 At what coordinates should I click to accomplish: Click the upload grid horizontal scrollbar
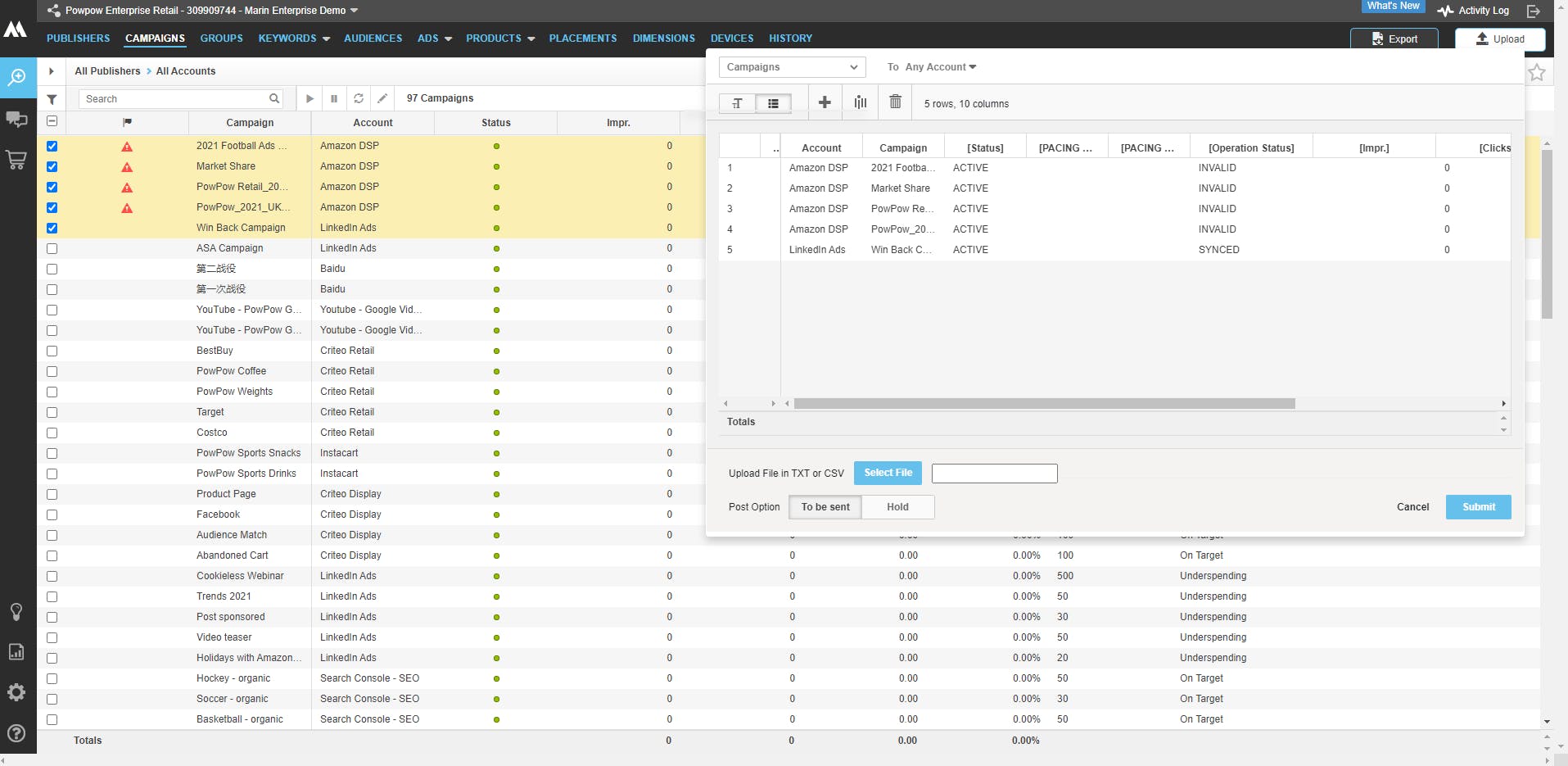(x=1044, y=403)
